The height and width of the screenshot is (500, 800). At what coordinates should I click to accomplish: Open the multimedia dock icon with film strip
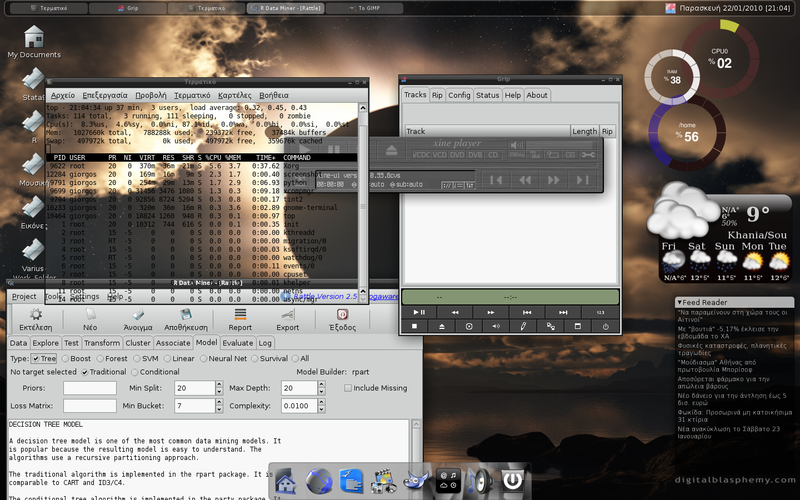(384, 481)
